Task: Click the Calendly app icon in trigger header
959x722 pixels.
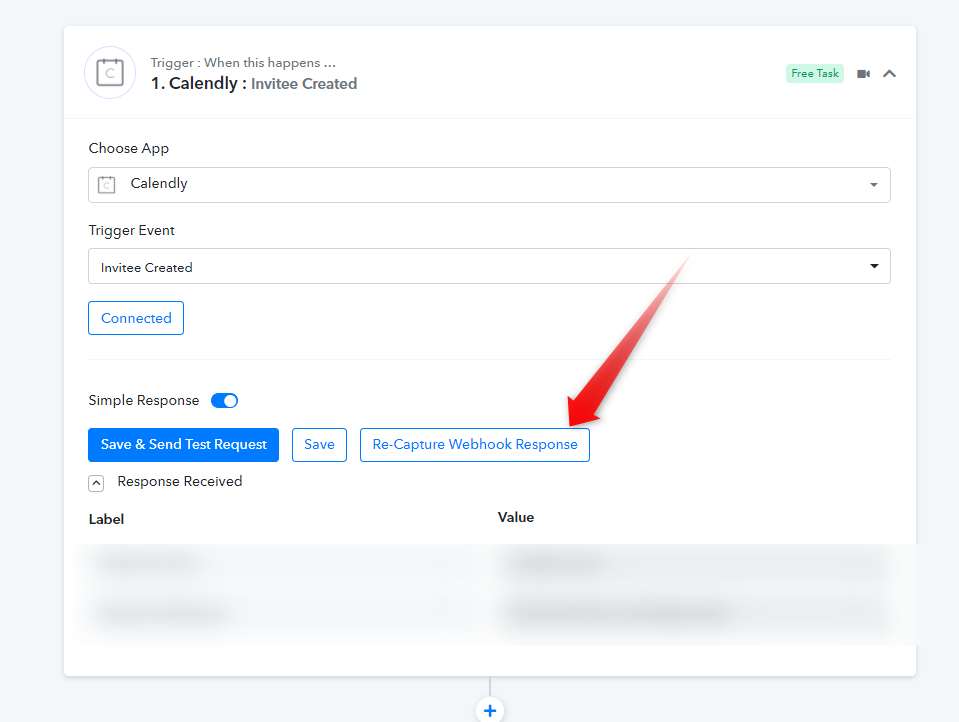Action: click(x=110, y=73)
